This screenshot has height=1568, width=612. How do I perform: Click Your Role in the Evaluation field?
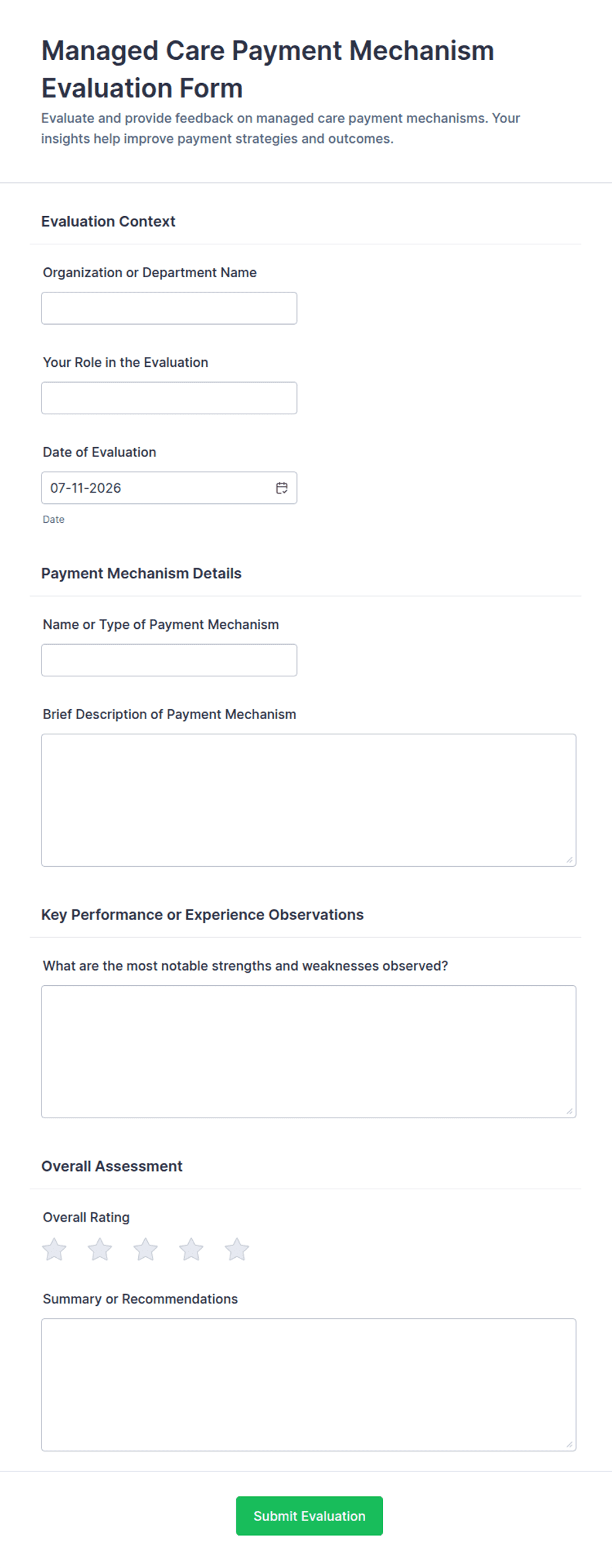tap(169, 398)
